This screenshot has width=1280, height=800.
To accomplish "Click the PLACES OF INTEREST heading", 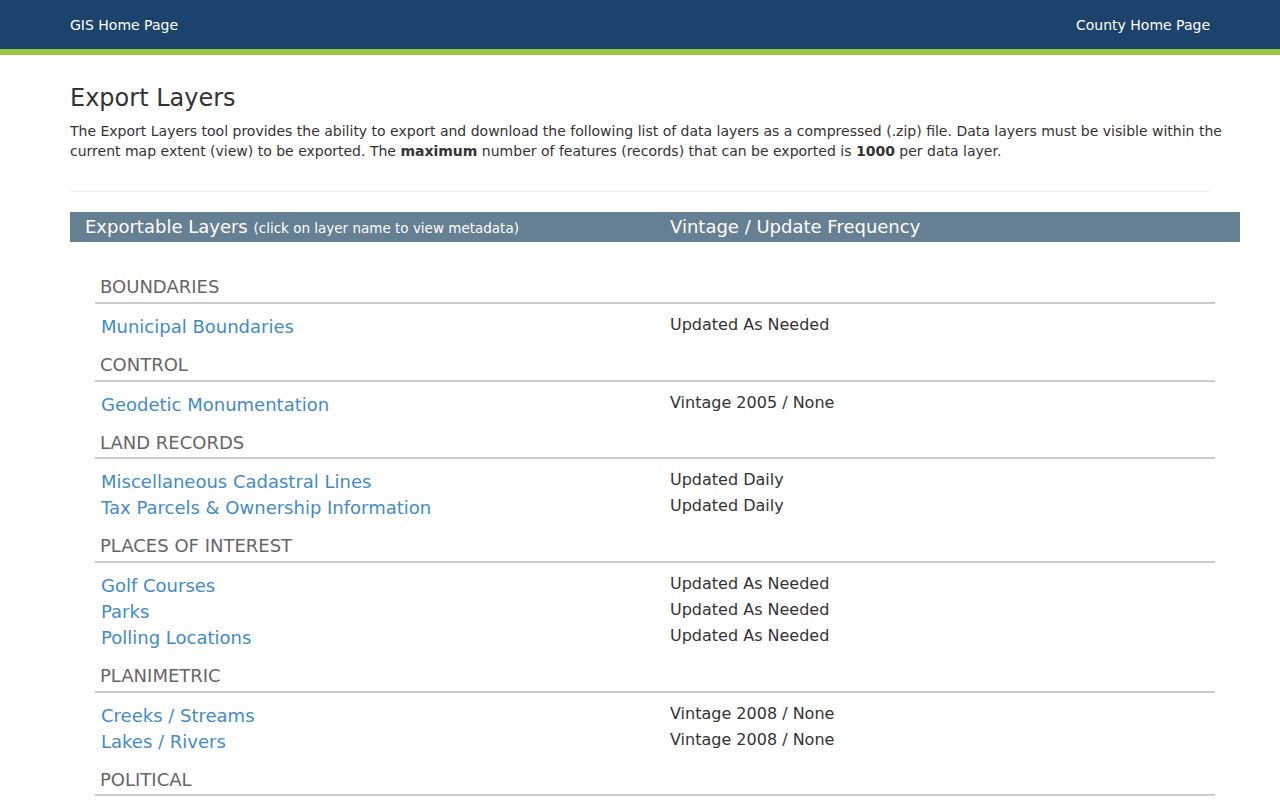I will 196,545.
